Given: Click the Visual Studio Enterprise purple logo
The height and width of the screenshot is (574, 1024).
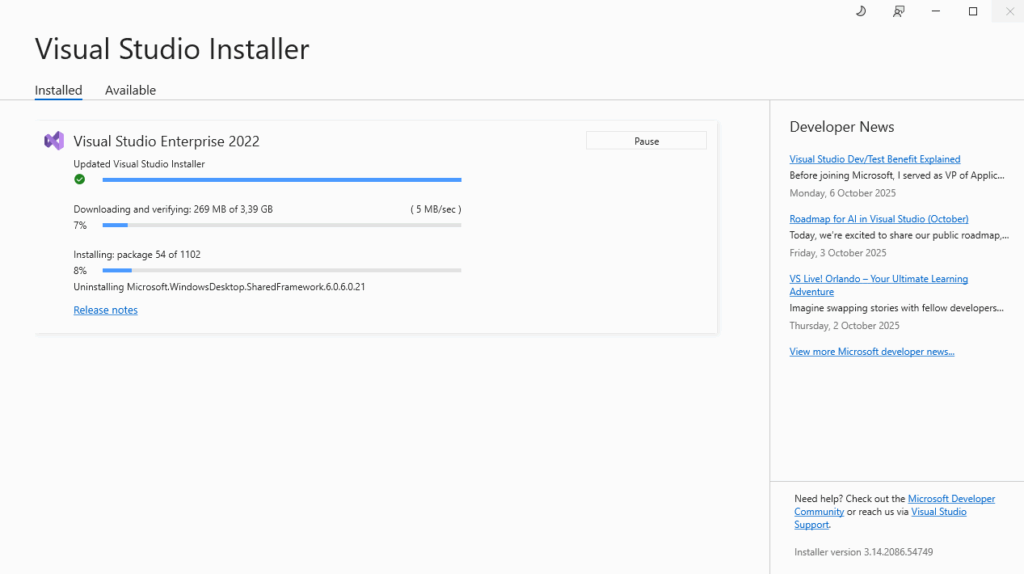Looking at the screenshot, I should click(x=54, y=141).
